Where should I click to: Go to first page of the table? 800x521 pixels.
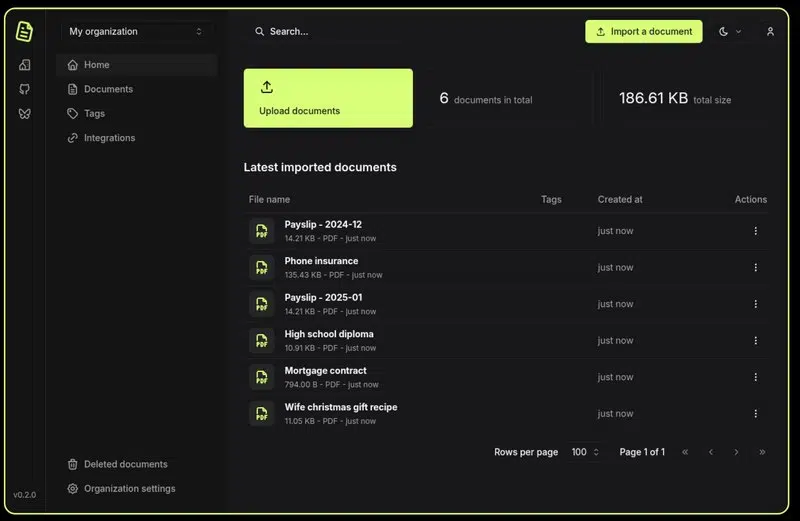tap(685, 452)
